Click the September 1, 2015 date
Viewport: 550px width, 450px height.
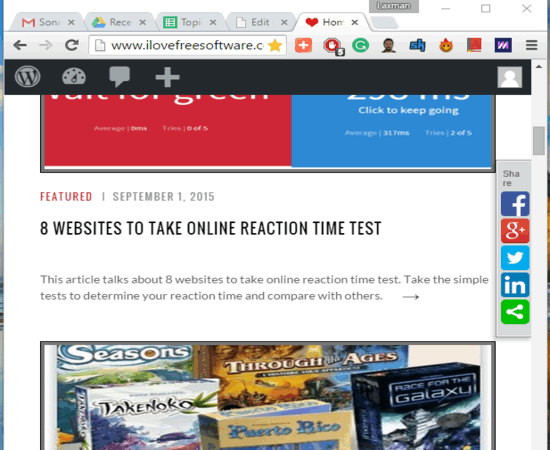pyautogui.click(x=163, y=196)
